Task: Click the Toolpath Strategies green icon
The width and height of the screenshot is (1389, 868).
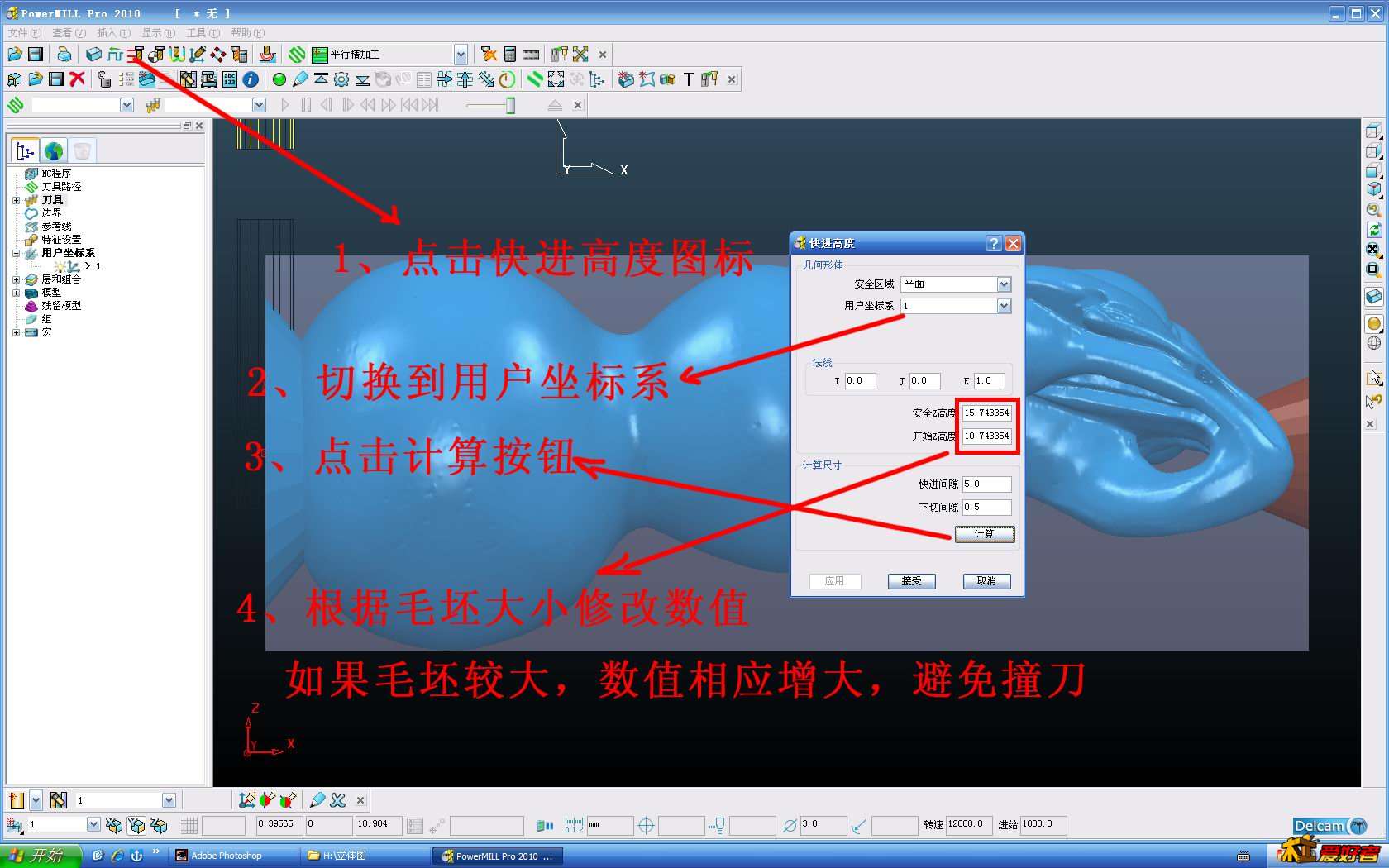Action: 297,55
